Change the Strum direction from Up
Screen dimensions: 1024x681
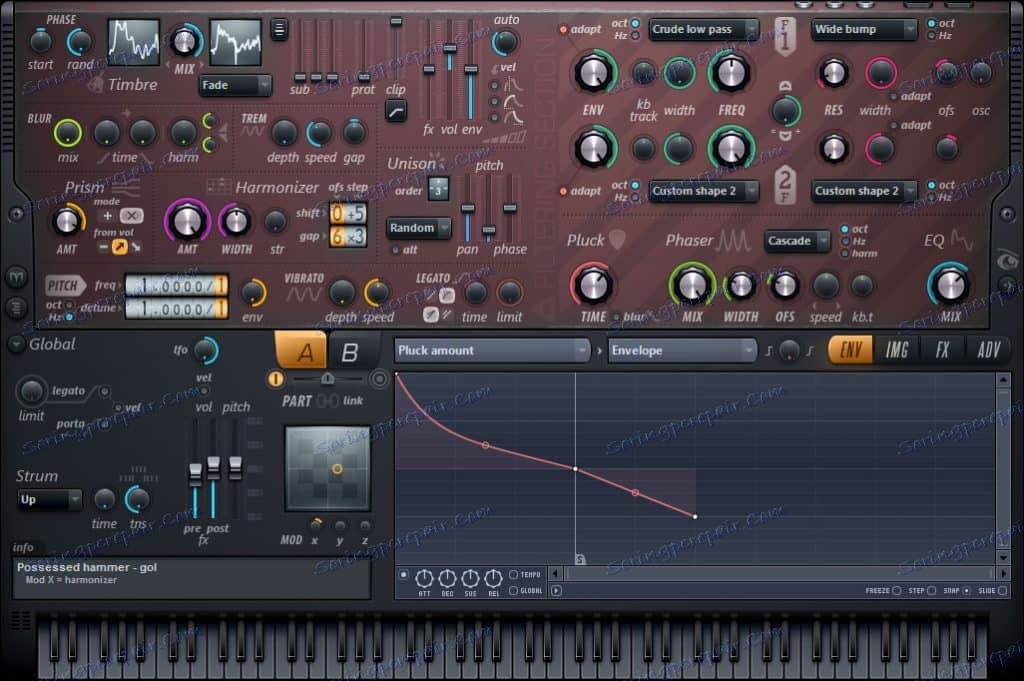[x=48, y=500]
